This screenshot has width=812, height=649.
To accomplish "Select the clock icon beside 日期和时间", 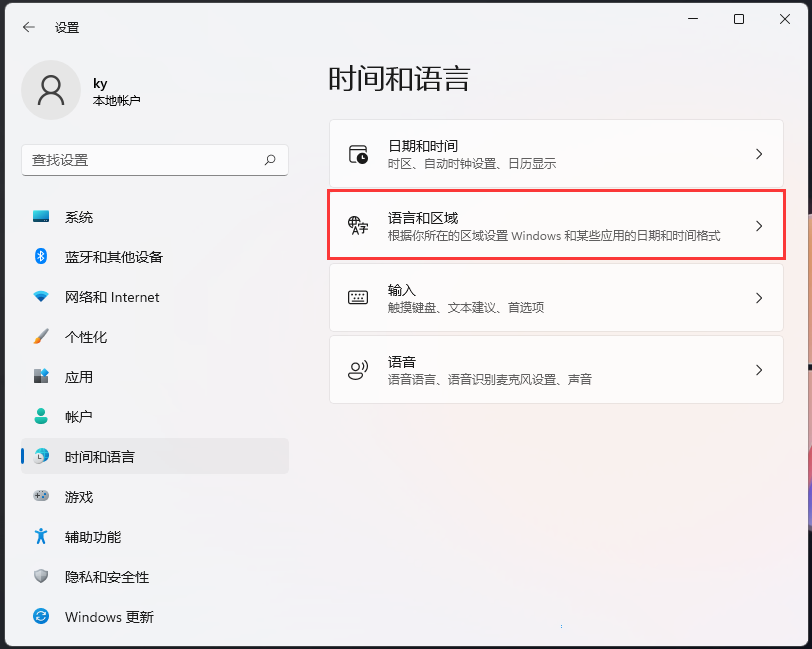I will point(358,154).
